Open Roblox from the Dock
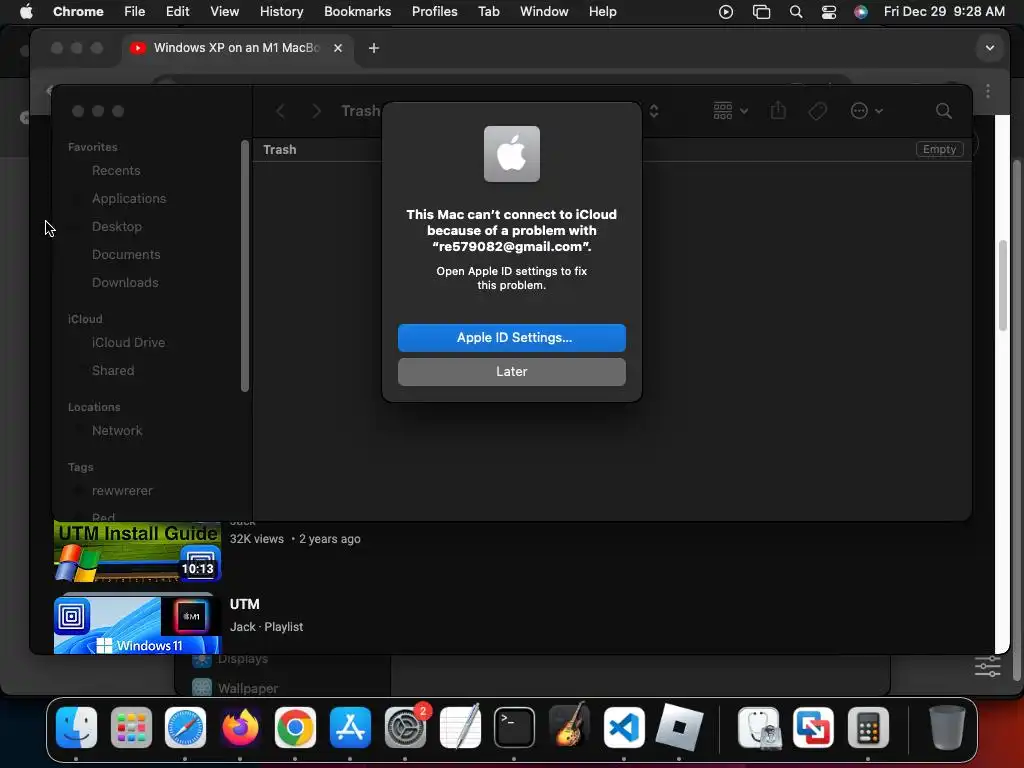 pyautogui.click(x=679, y=727)
